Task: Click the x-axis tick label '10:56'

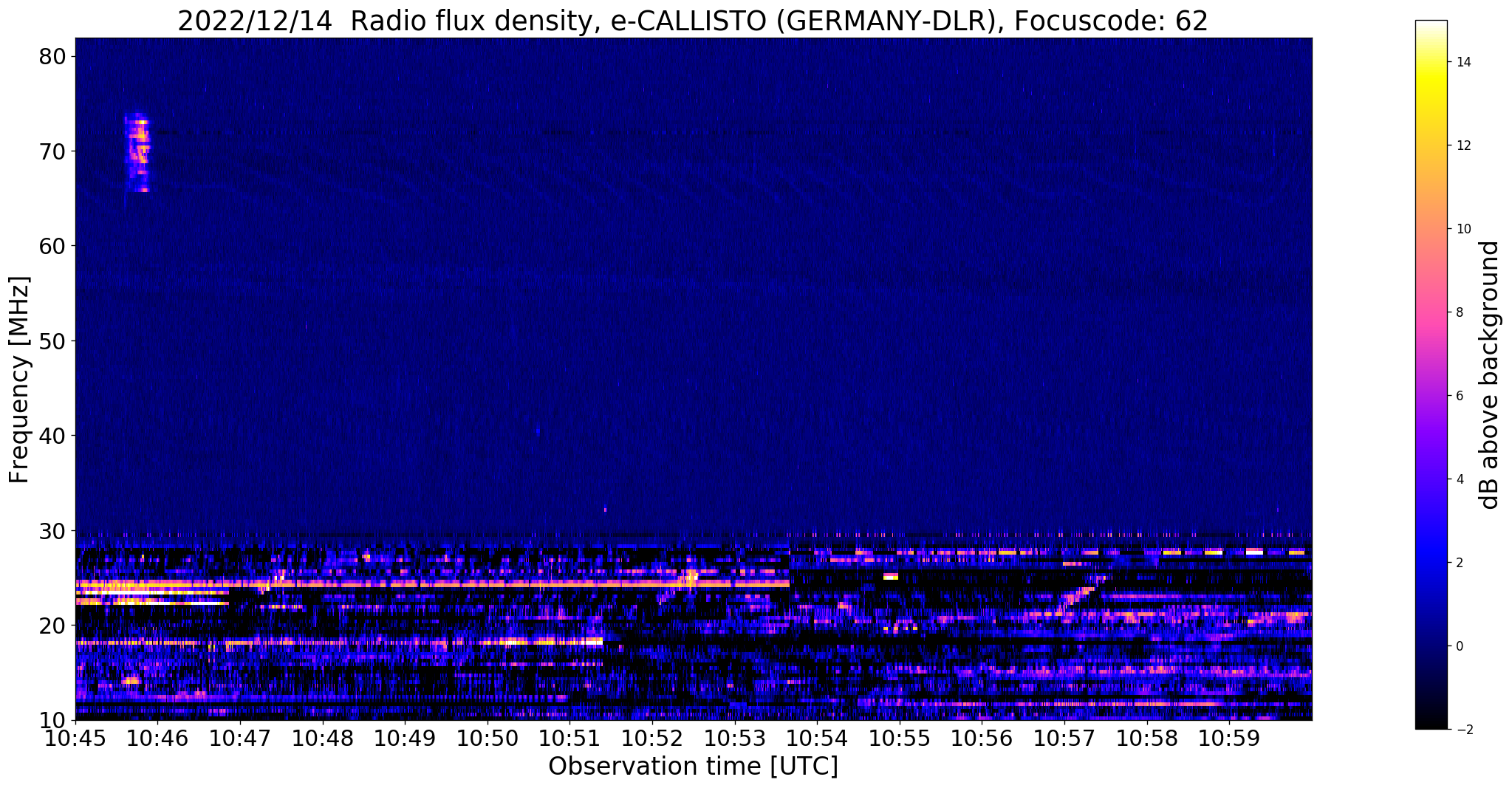Action: tap(982, 738)
